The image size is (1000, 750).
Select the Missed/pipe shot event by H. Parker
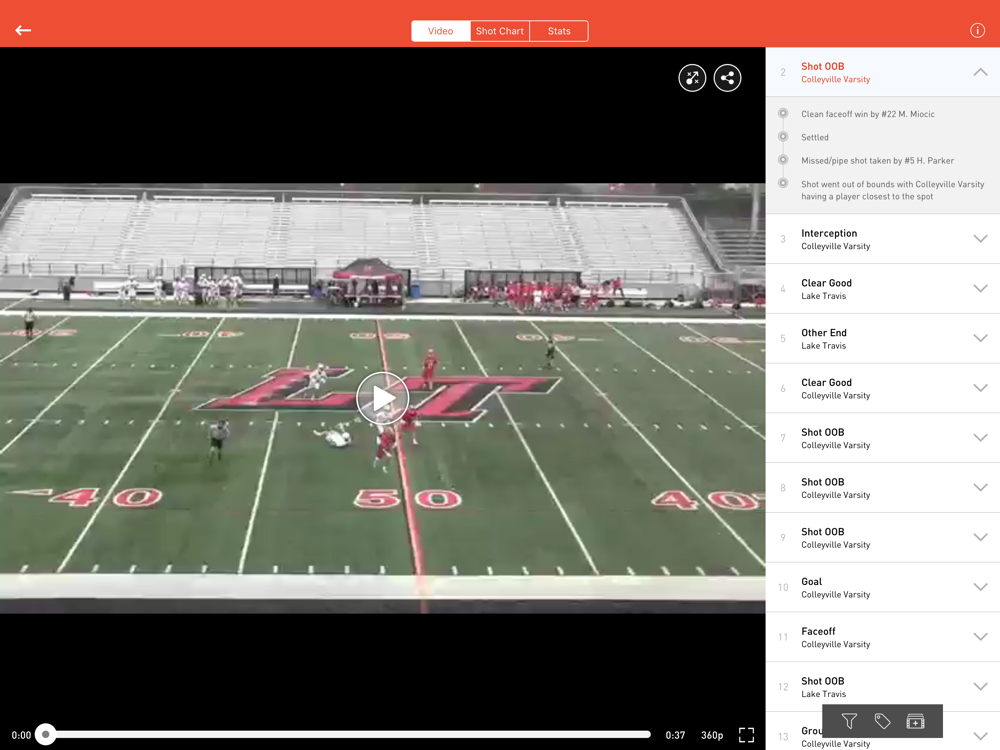[x=878, y=161]
